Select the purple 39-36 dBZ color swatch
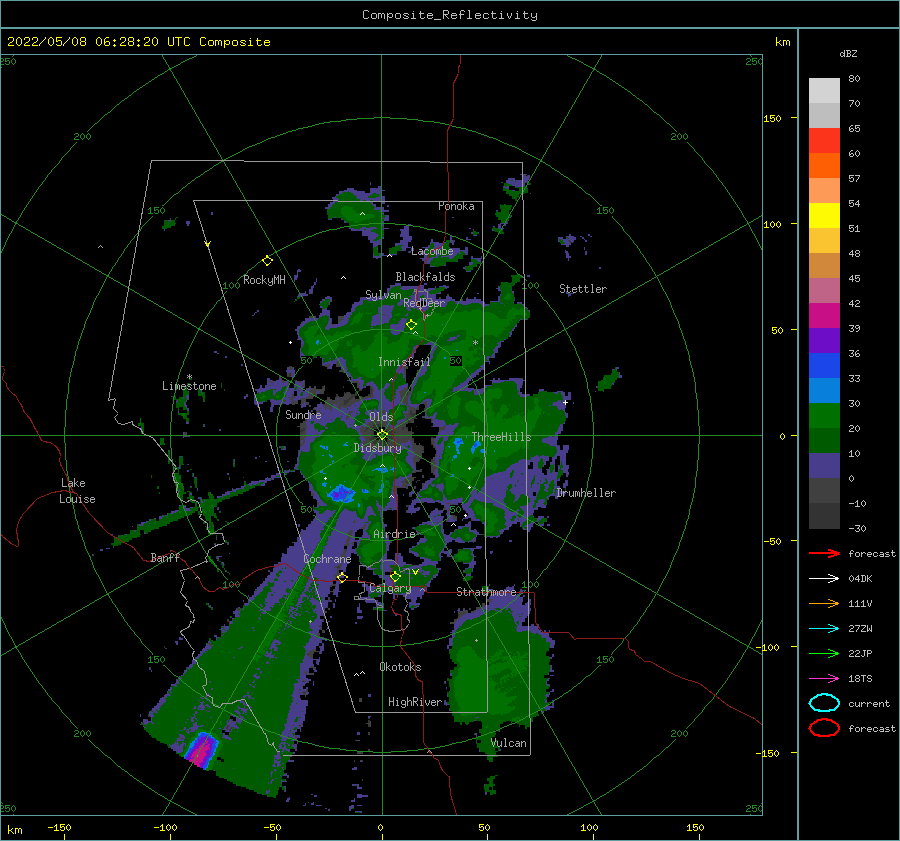 click(824, 340)
